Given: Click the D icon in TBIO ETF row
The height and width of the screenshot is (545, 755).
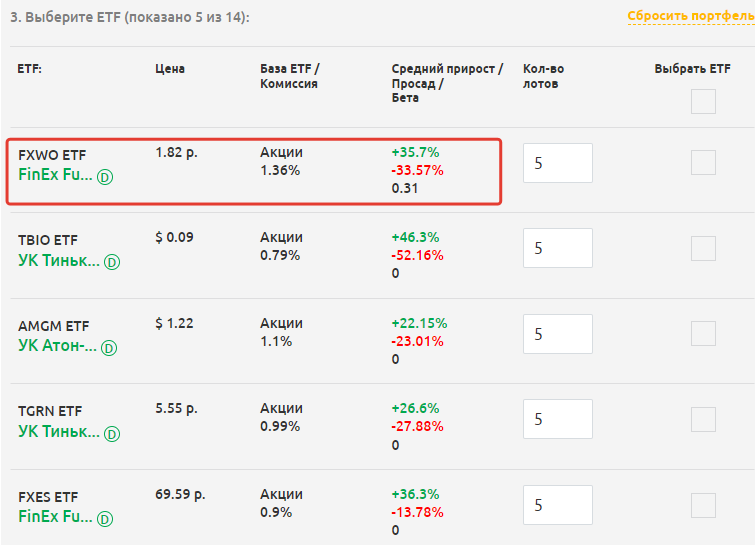Looking at the screenshot, I should click(112, 262).
